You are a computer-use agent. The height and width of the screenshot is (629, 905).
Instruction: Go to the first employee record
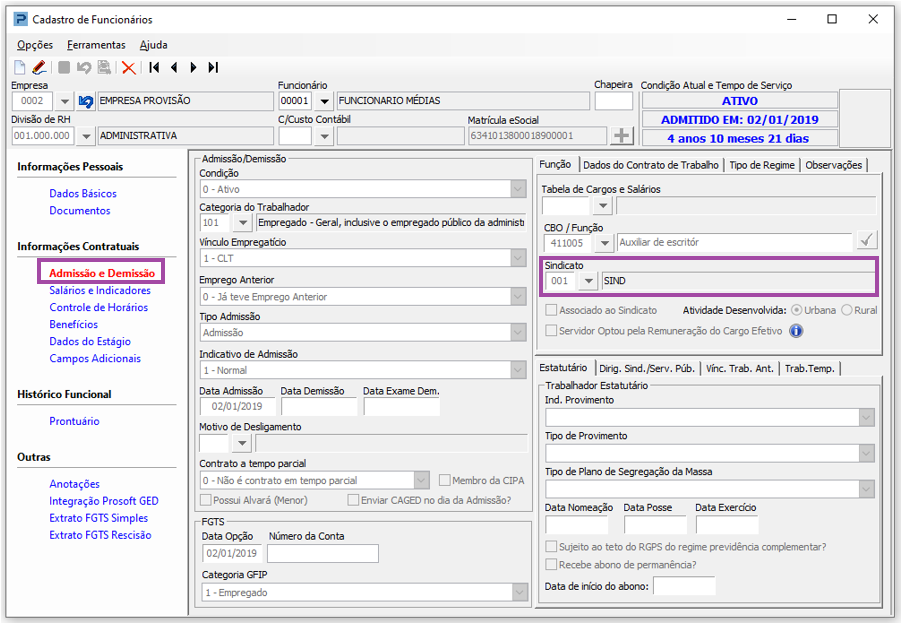154,68
